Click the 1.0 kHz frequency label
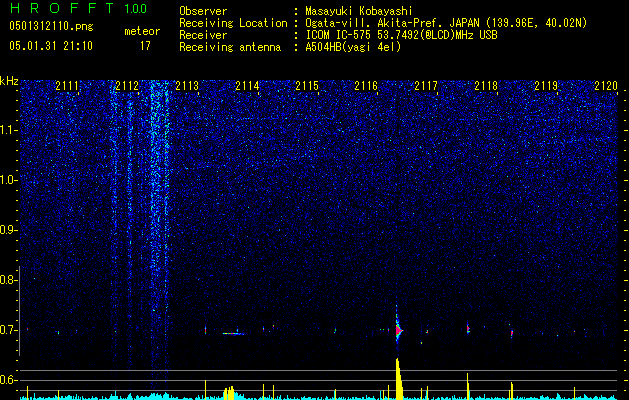This screenshot has height=400, width=629. pyautogui.click(x=7, y=180)
